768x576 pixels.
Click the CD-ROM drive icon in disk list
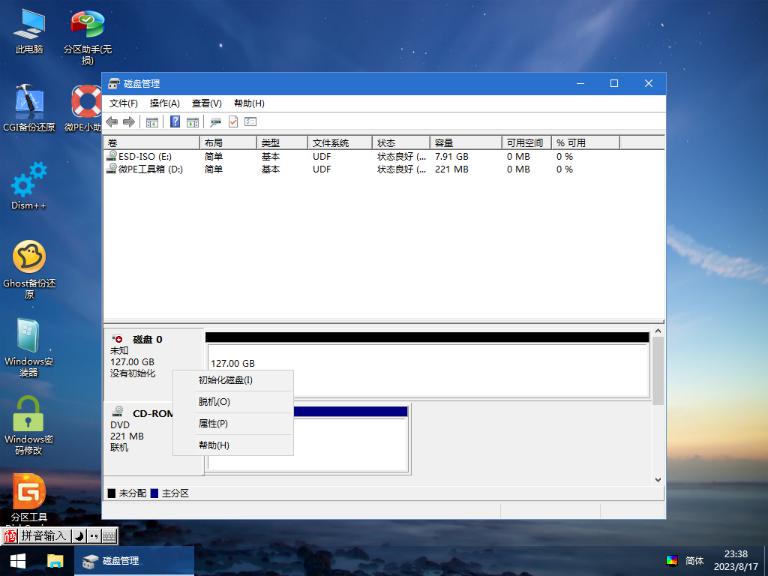point(118,411)
